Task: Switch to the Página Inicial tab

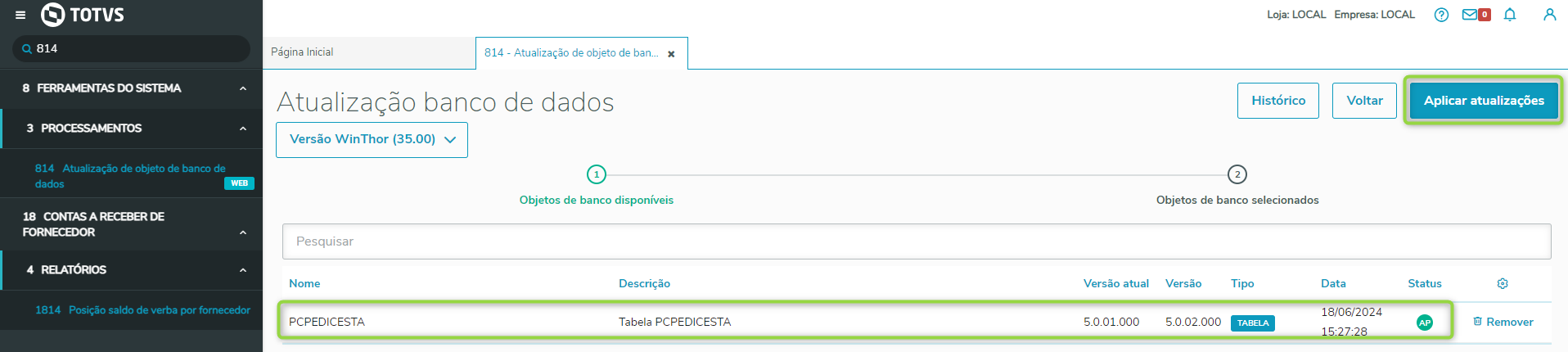Action: pos(303,52)
